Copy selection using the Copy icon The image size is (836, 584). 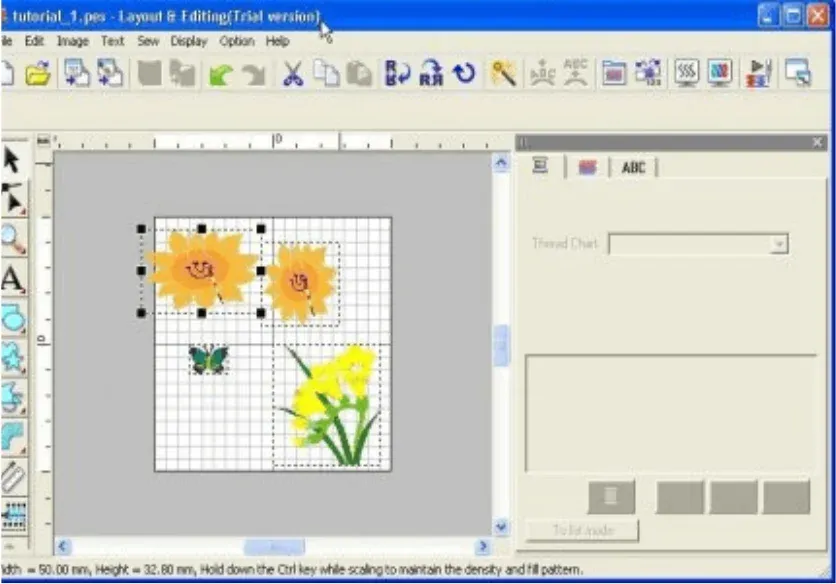tap(326, 74)
